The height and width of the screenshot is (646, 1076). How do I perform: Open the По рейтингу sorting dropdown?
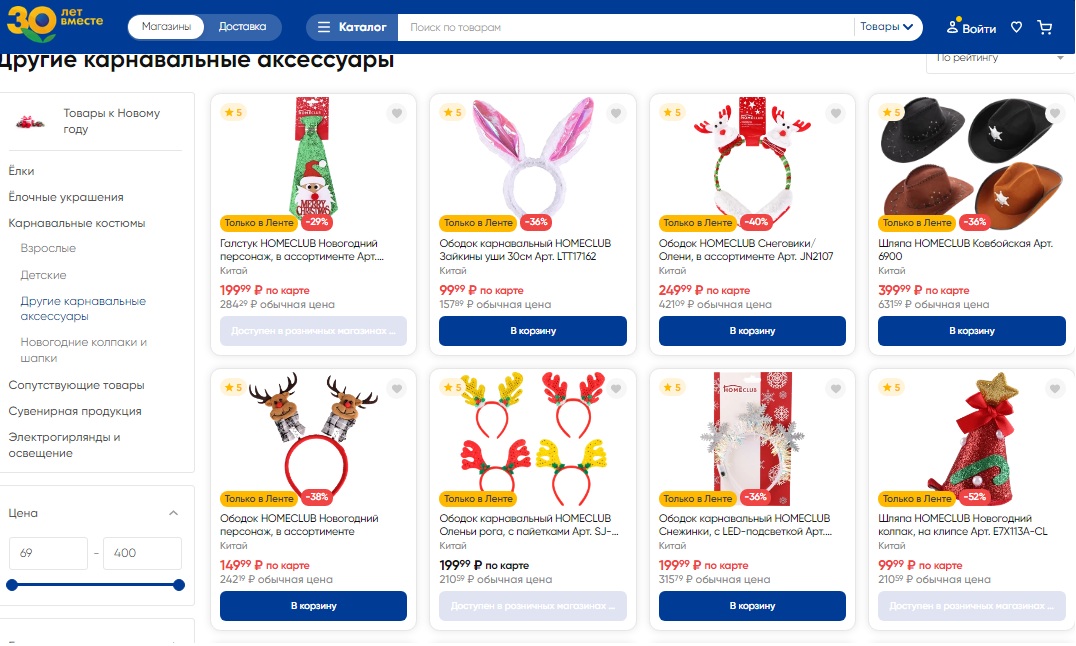1001,59
